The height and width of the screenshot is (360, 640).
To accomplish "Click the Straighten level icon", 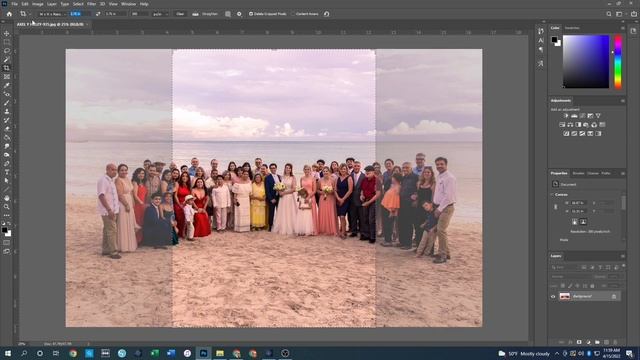I will pos(195,14).
